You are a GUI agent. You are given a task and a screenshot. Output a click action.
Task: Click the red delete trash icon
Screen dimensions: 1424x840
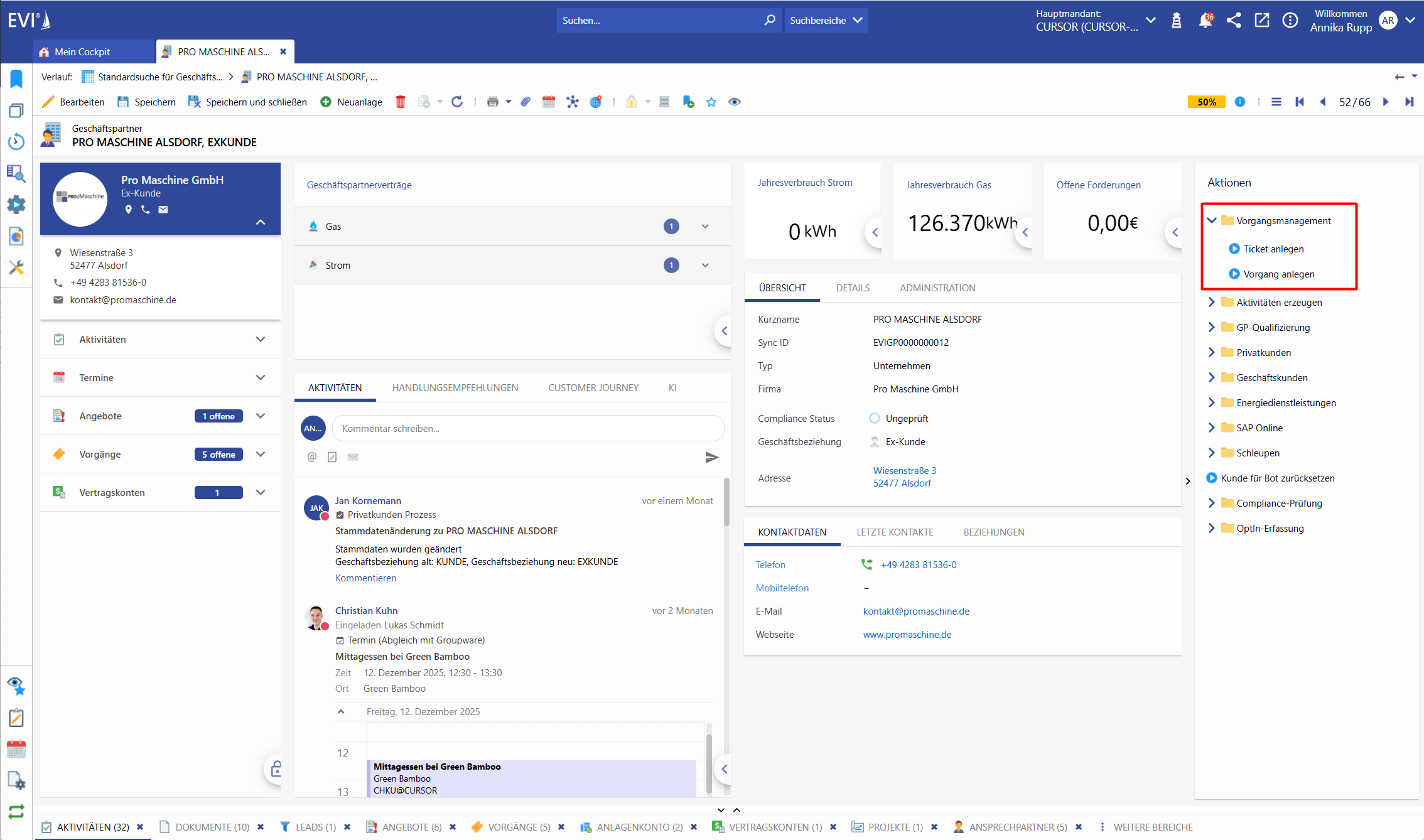pyautogui.click(x=401, y=102)
